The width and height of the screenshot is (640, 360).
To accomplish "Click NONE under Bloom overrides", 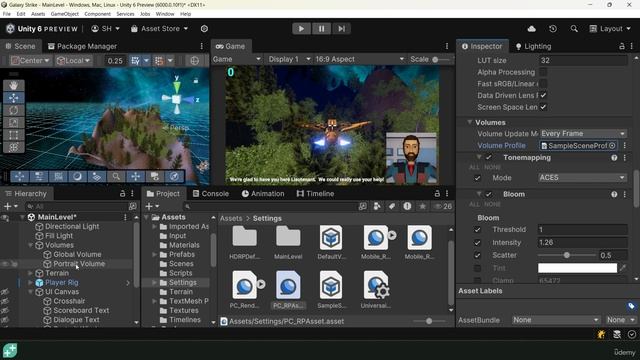I will (492, 204).
